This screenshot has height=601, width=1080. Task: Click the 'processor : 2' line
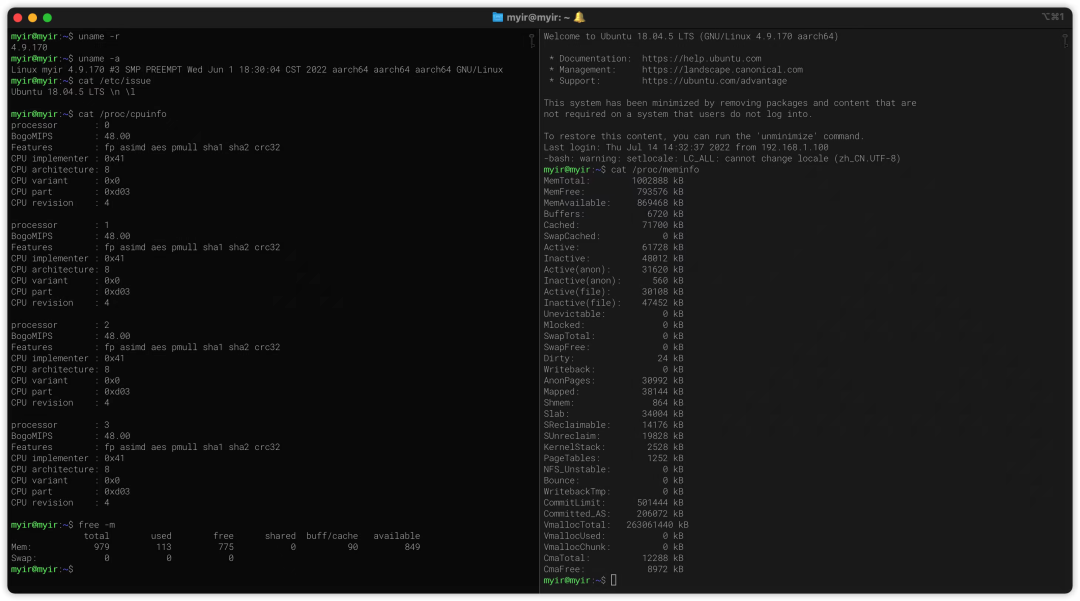tap(60, 325)
